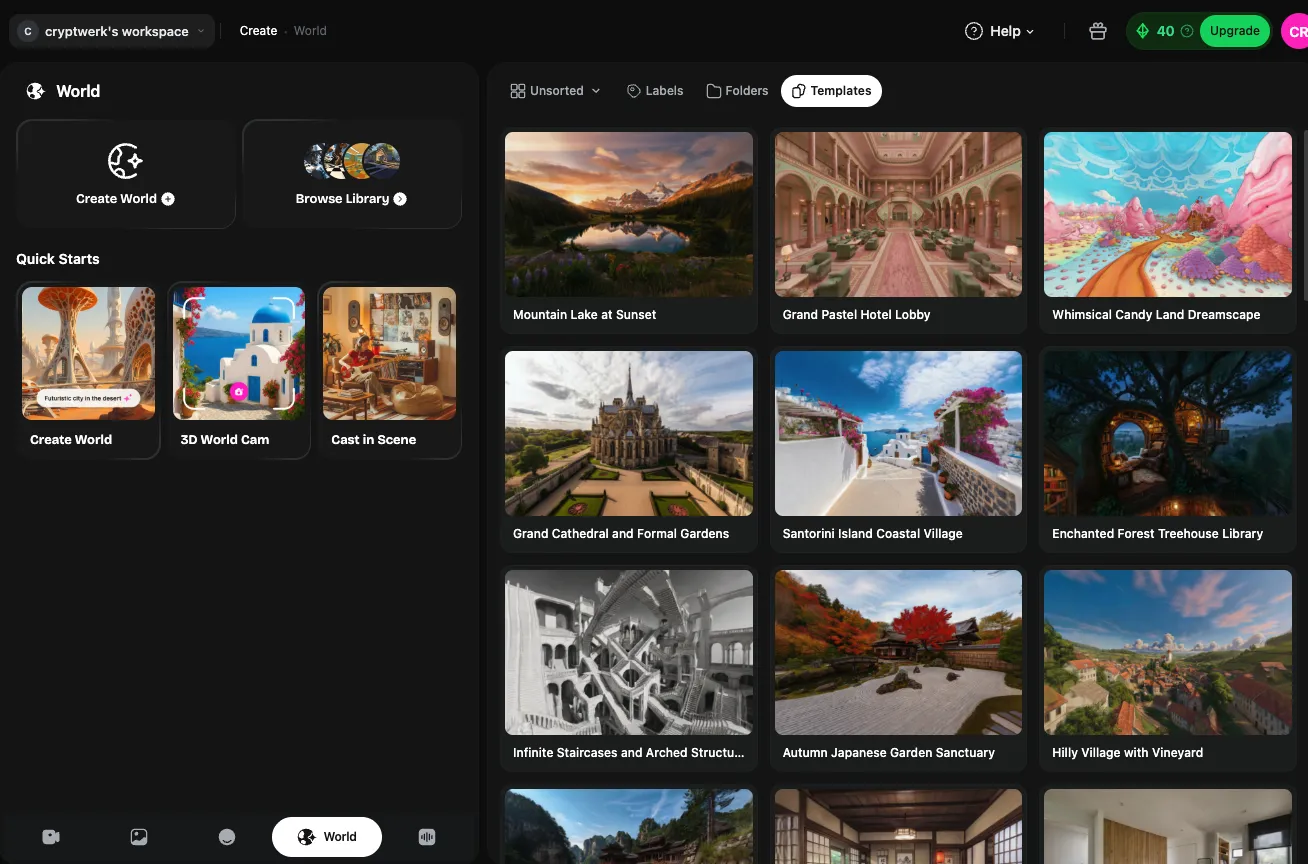
Task: Click the pink camera badge on 3D World Cam
Action: tap(238, 392)
